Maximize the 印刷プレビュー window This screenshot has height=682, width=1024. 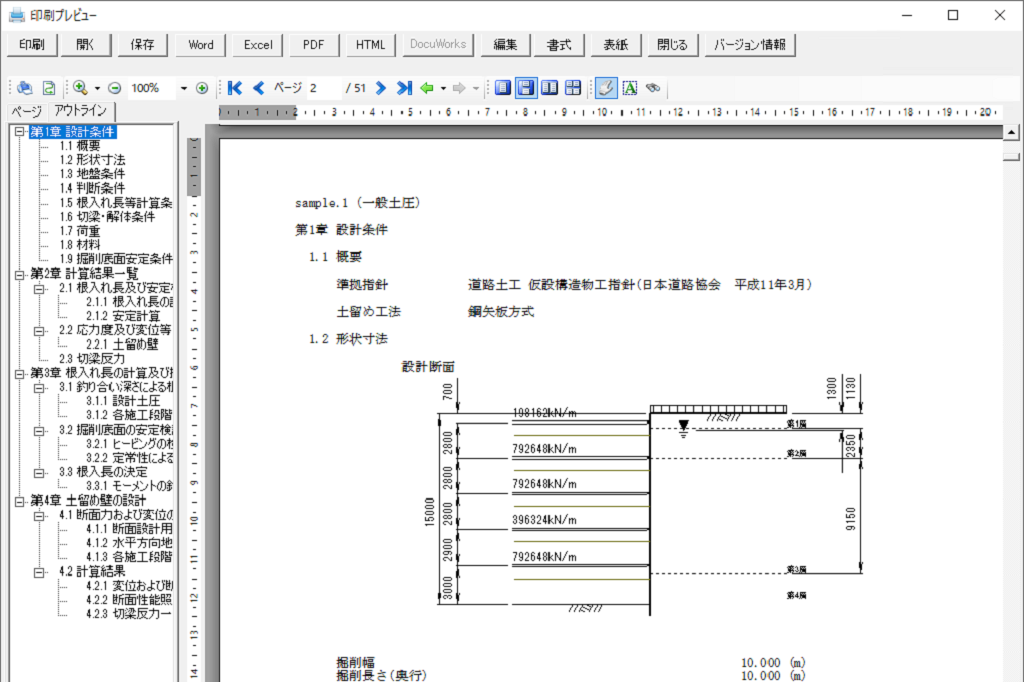(x=953, y=15)
